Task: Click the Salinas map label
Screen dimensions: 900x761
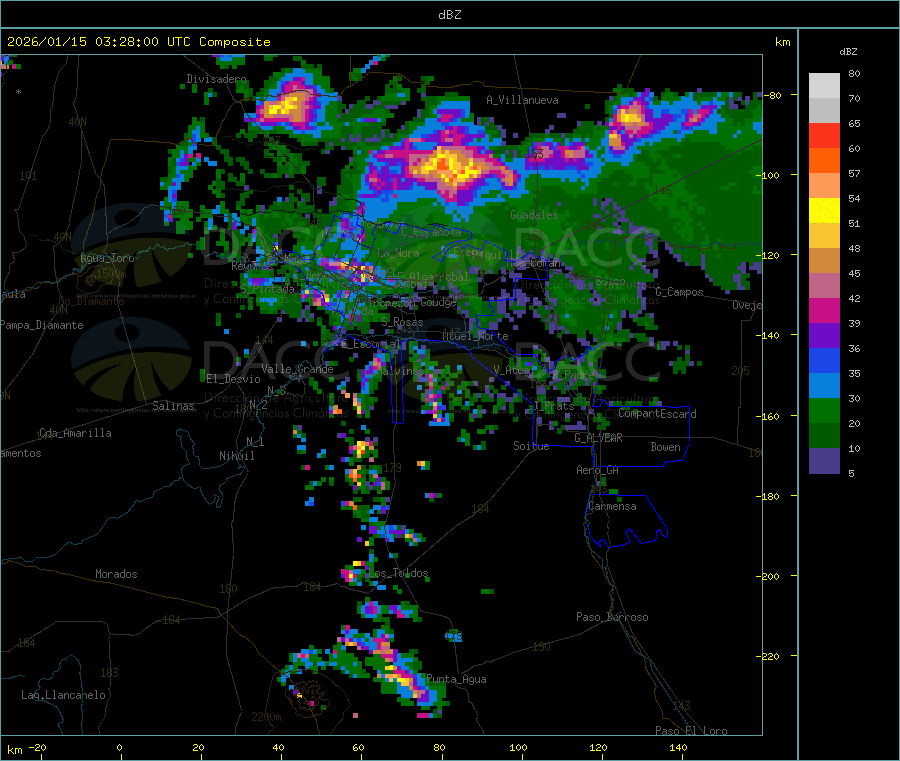Action: pyautogui.click(x=173, y=406)
